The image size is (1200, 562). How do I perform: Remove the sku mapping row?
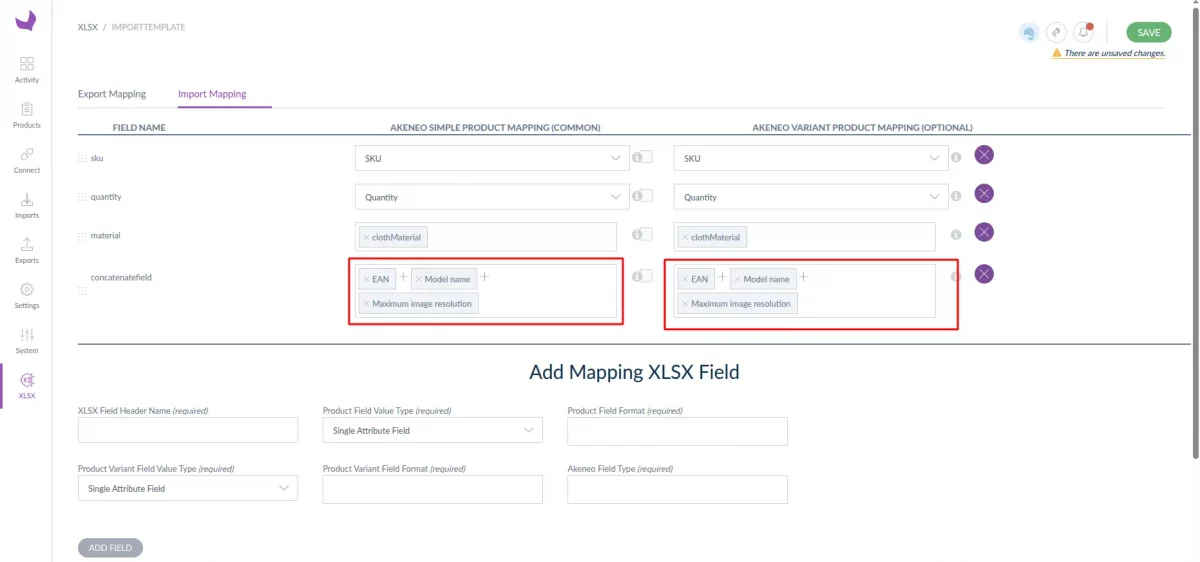coord(984,155)
